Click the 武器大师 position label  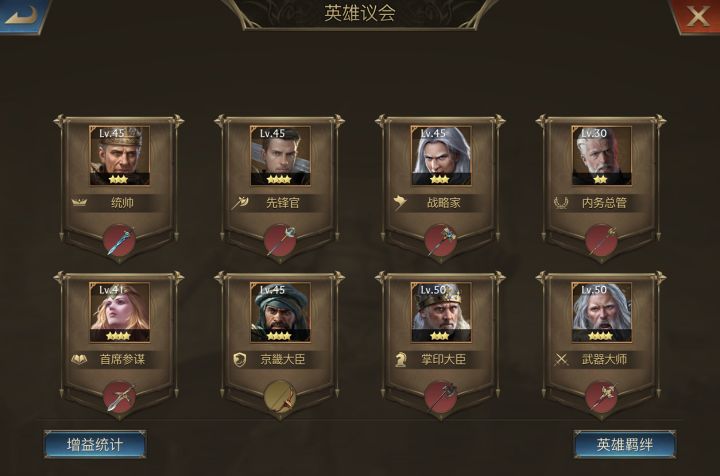[604, 359]
